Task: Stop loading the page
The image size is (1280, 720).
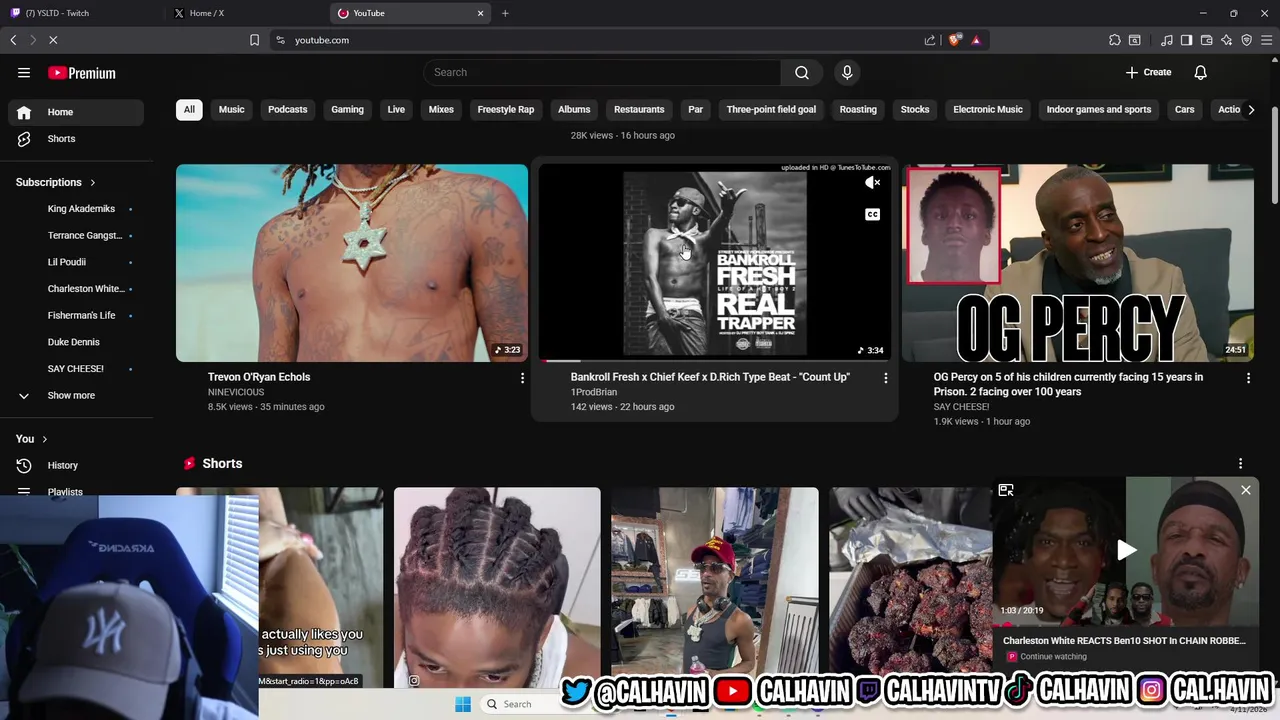Action: click(53, 40)
